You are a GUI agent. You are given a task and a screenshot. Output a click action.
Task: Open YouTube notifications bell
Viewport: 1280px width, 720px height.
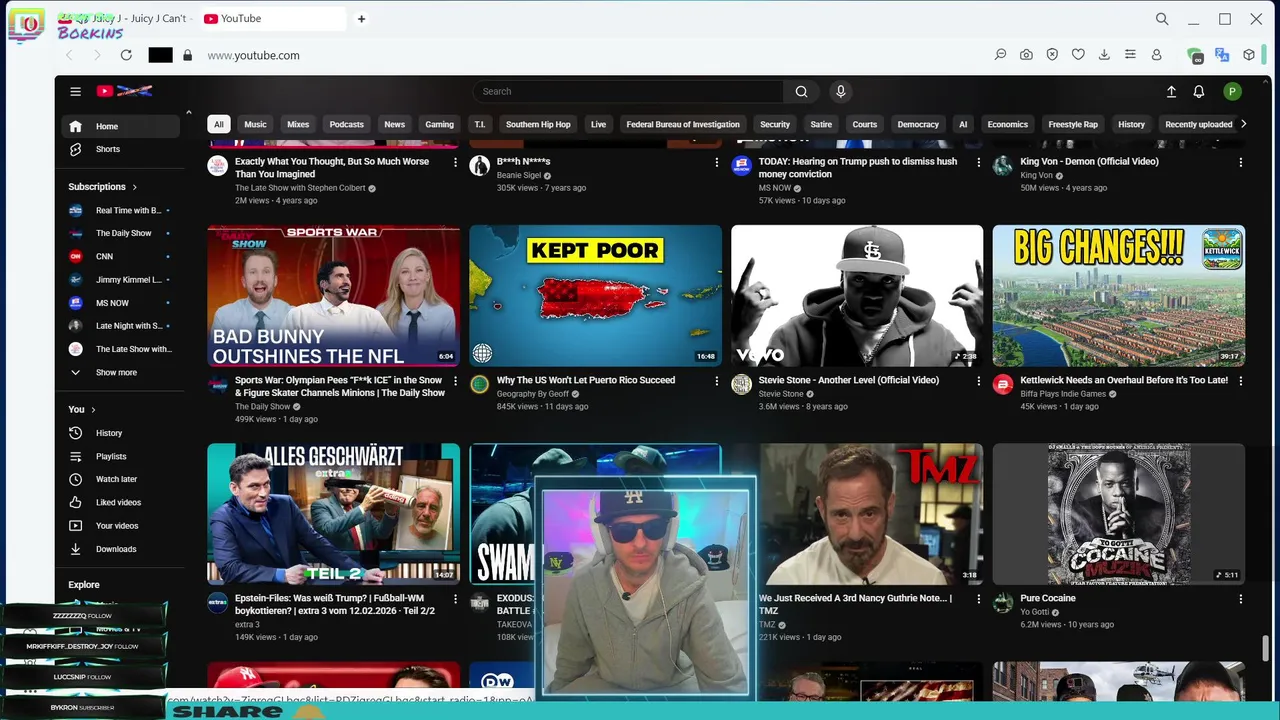pyautogui.click(x=1198, y=91)
